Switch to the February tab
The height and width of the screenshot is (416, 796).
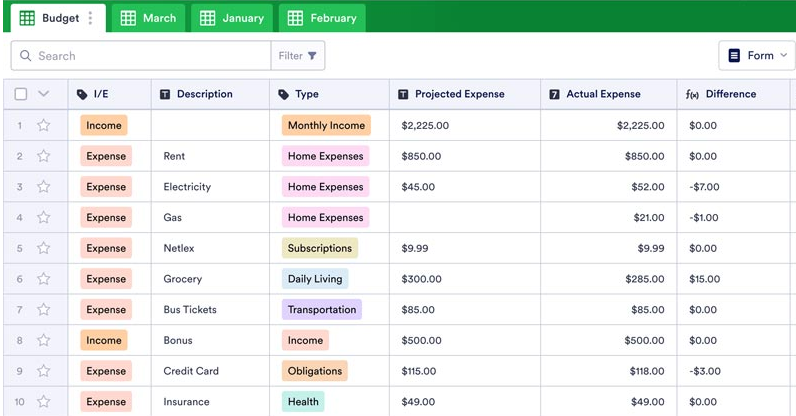[321, 18]
